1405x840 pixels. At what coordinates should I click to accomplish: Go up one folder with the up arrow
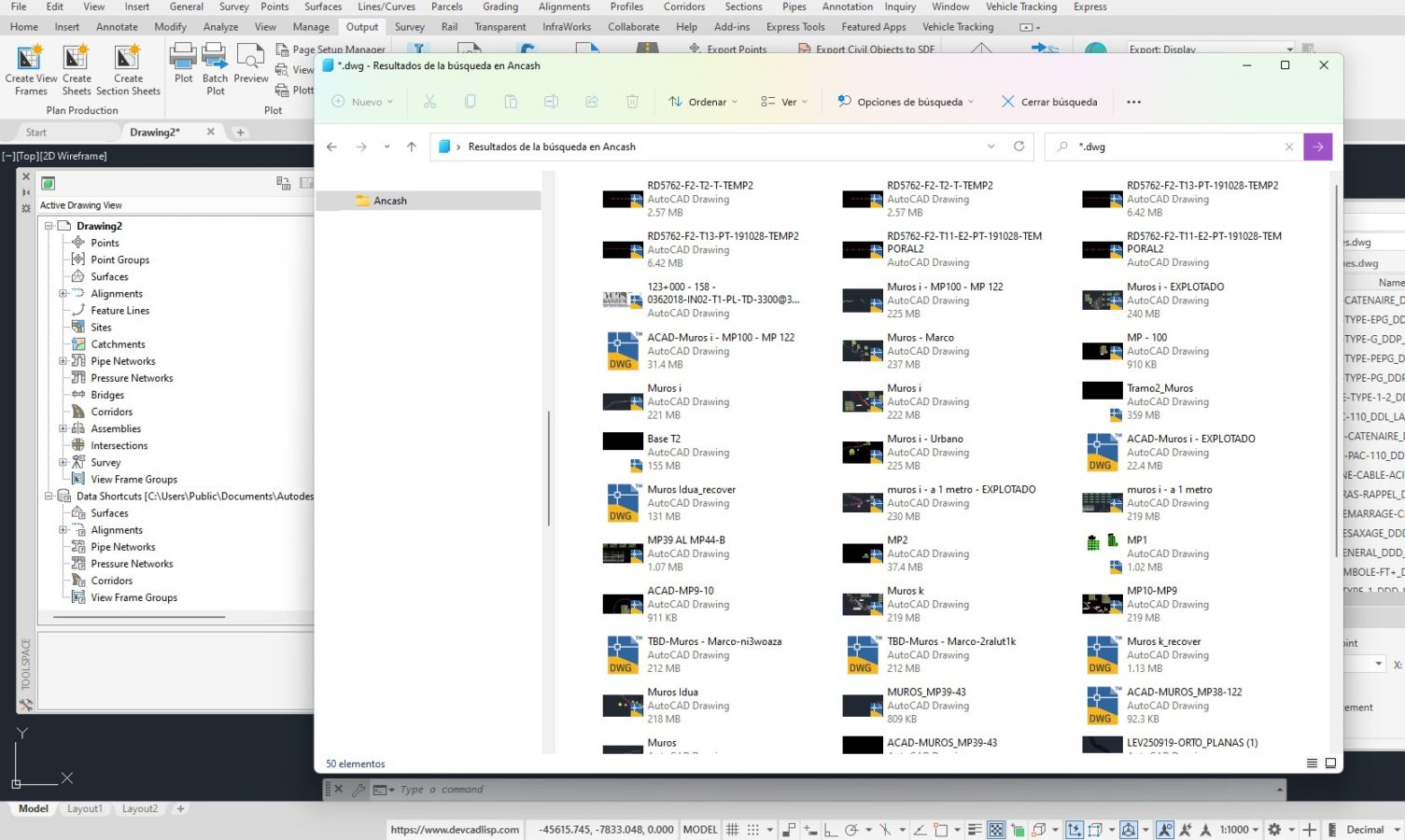point(412,147)
